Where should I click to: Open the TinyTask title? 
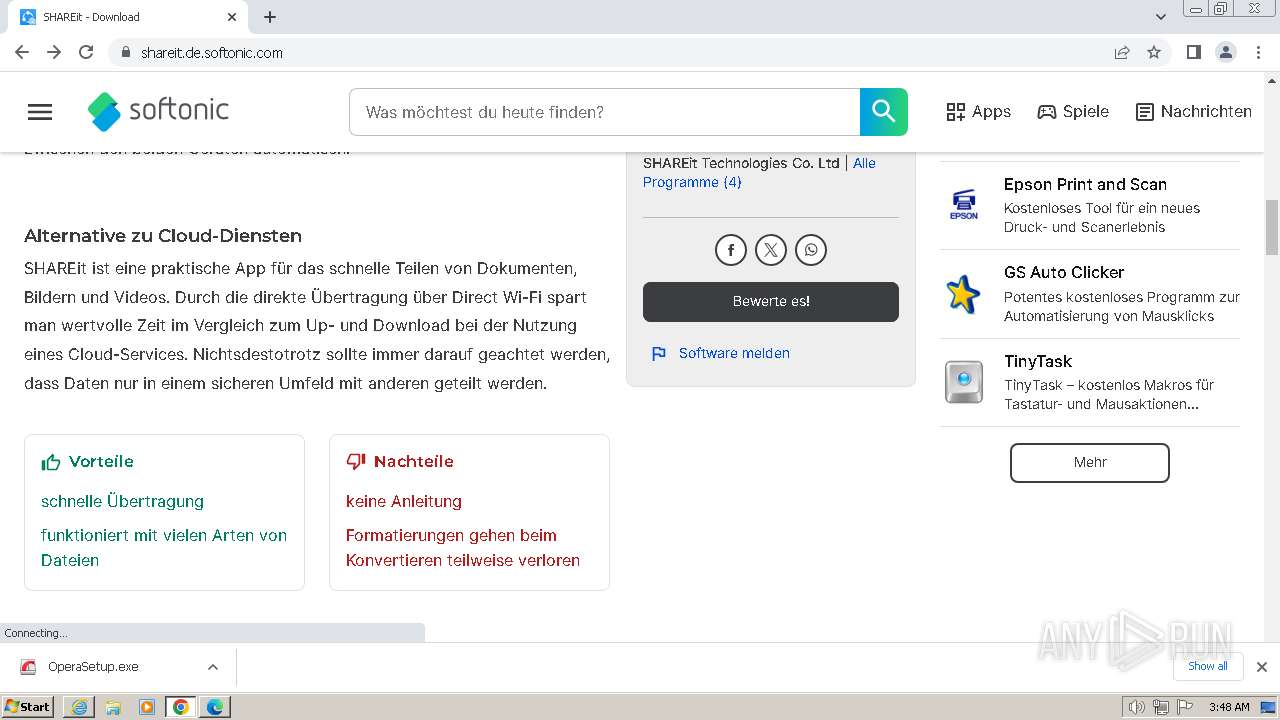tap(1038, 361)
